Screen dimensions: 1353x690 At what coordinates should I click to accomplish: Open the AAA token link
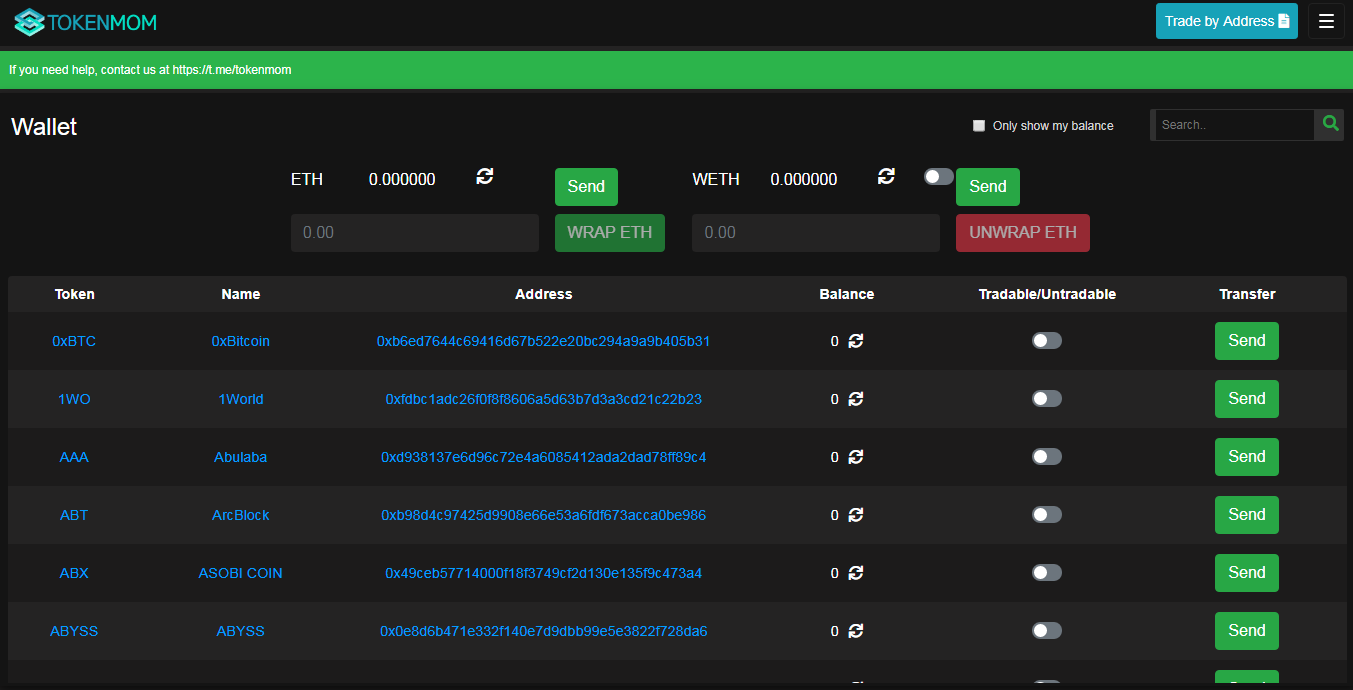pos(74,457)
